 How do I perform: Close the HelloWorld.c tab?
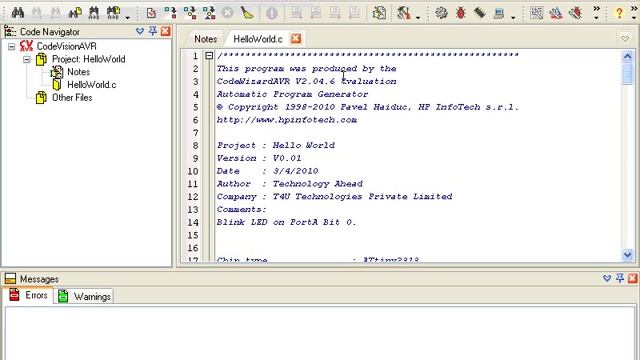296,39
